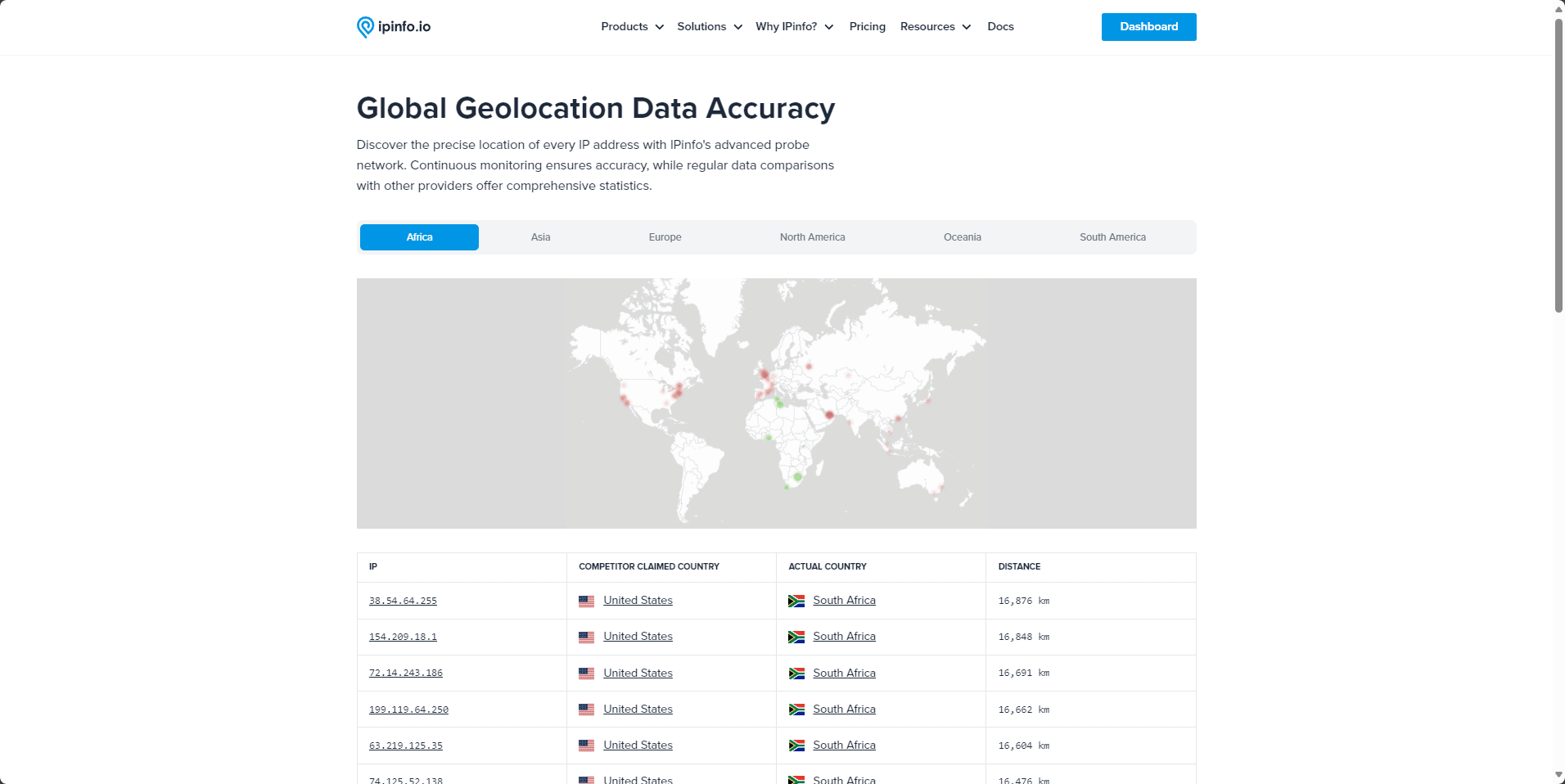1565x784 pixels.
Task: Expand the Products dropdown menu
Action: click(x=631, y=26)
